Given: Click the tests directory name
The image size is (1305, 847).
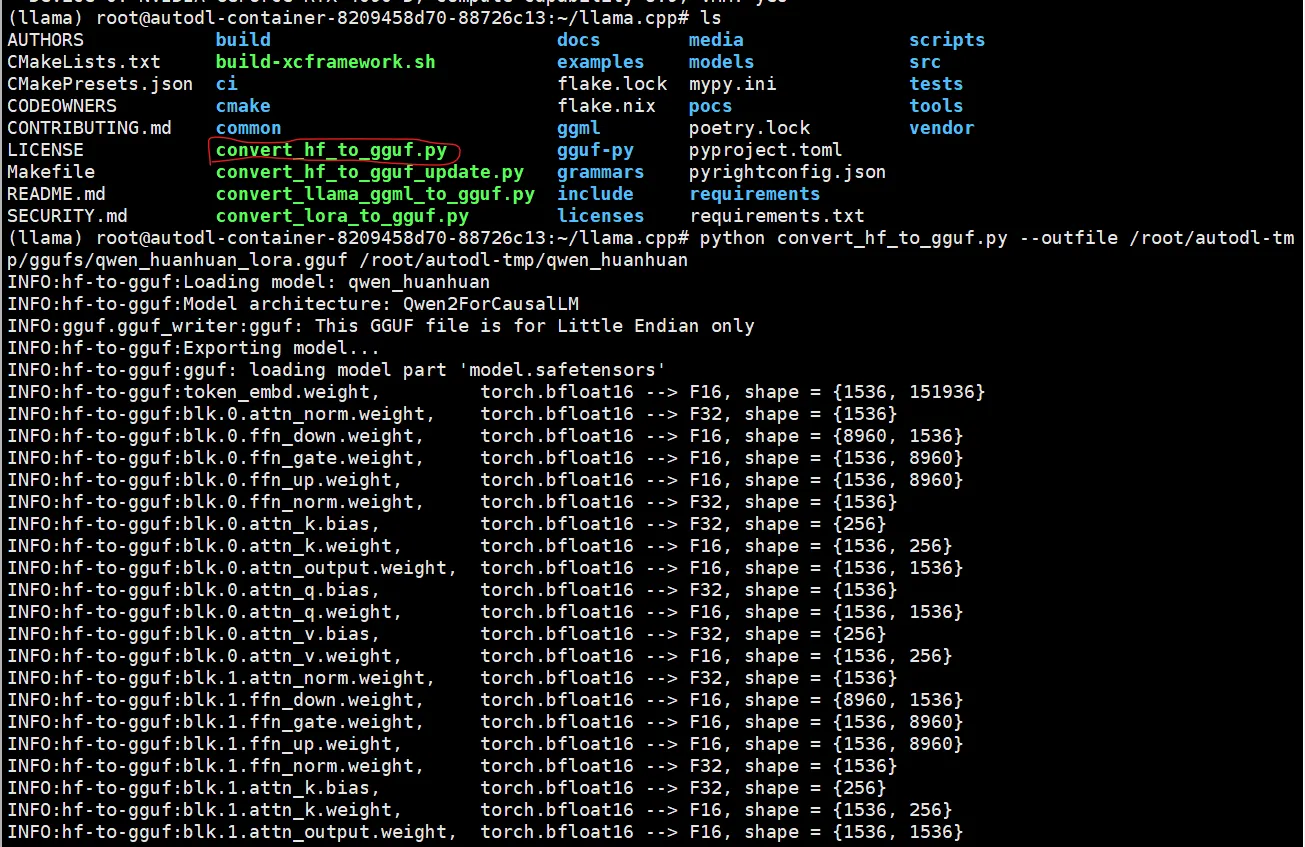Looking at the screenshot, I should (x=936, y=84).
